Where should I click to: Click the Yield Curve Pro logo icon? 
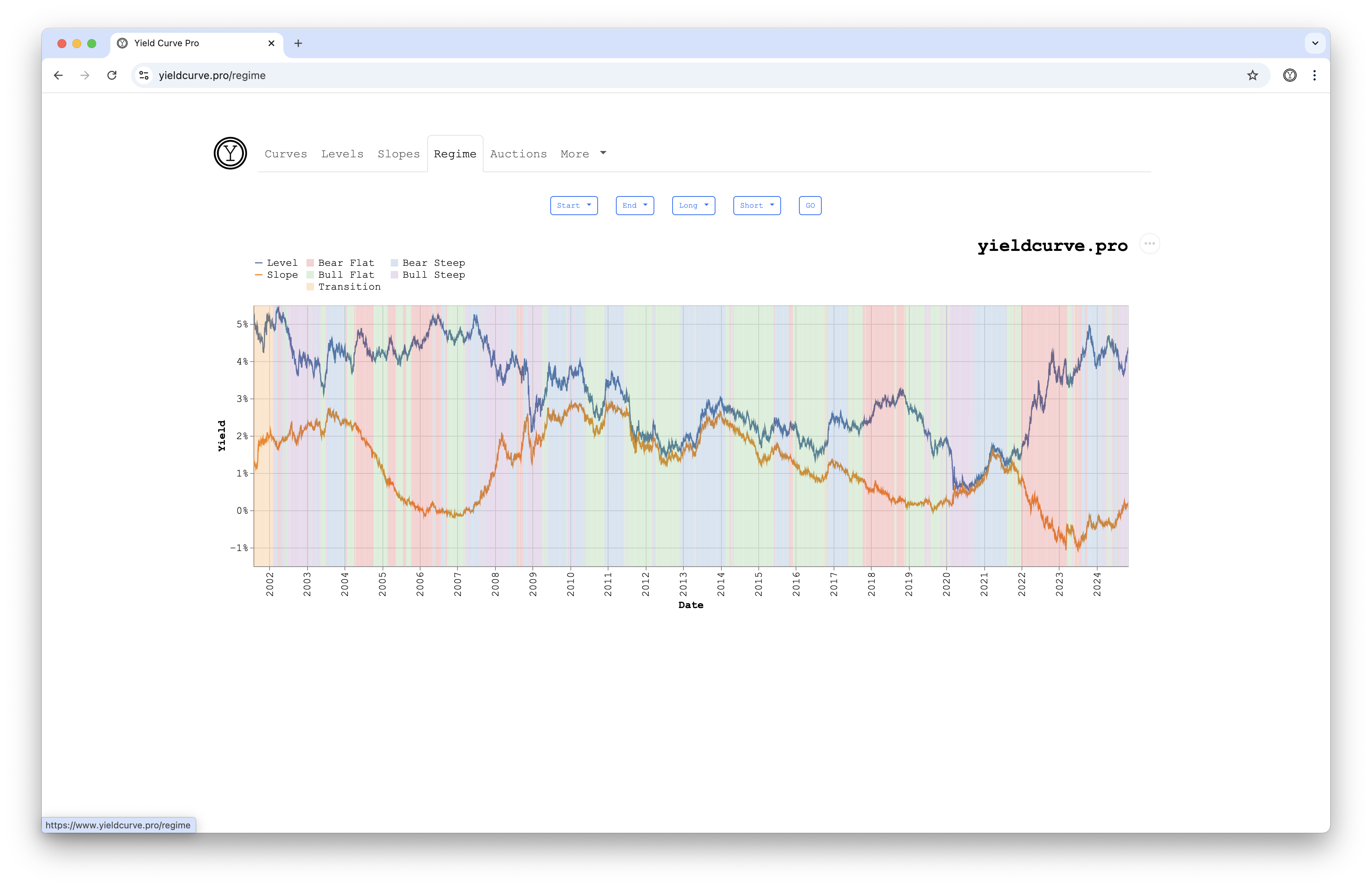click(230, 153)
